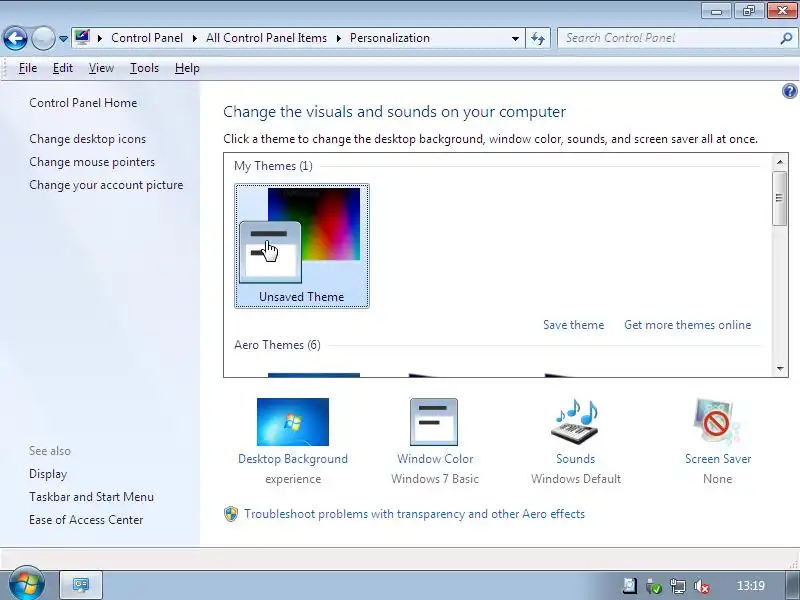Open the Desktop Background icon

pyautogui.click(x=293, y=422)
